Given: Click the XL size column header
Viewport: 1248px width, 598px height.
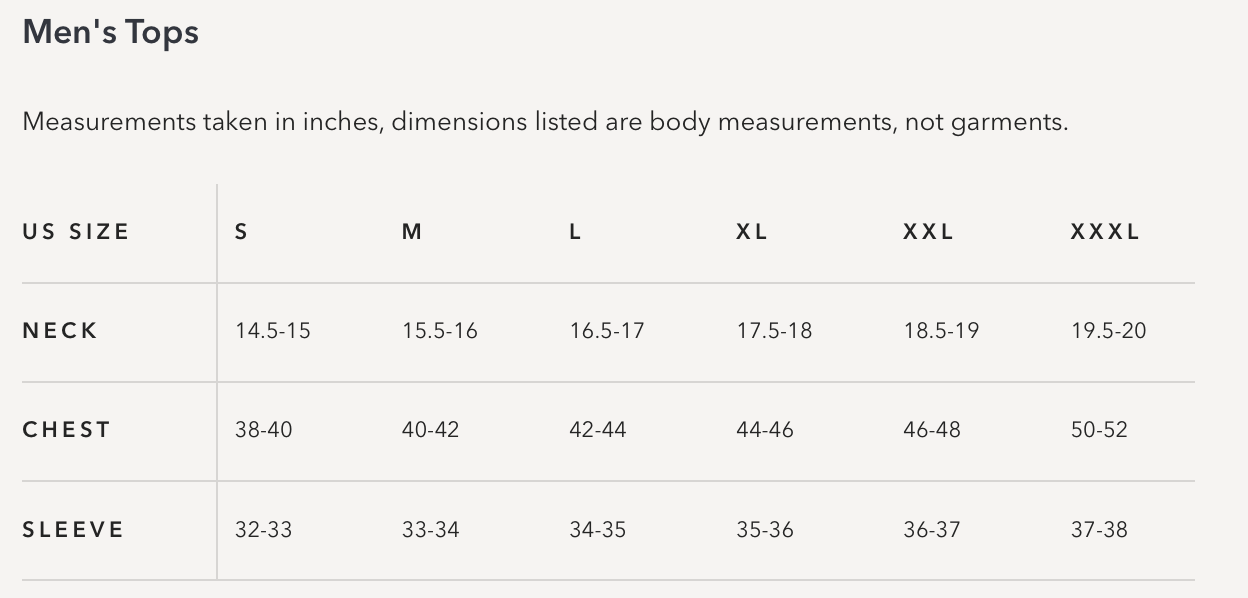Looking at the screenshot, I should tap(752, 232).
